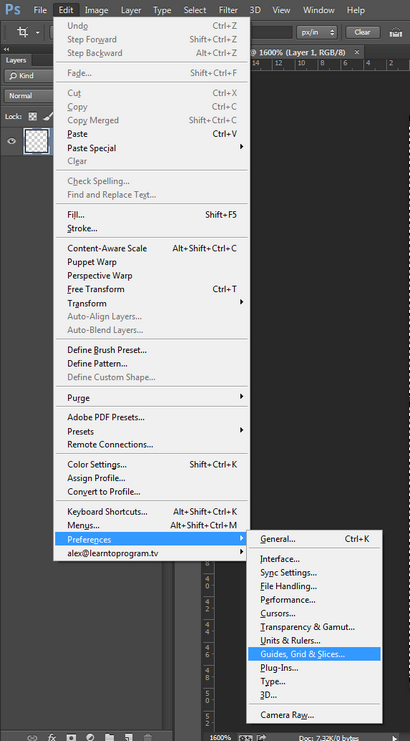The image size is (410, 741).
Task: Open the Crop tool preset picker arrow
Action: [37, 33]
